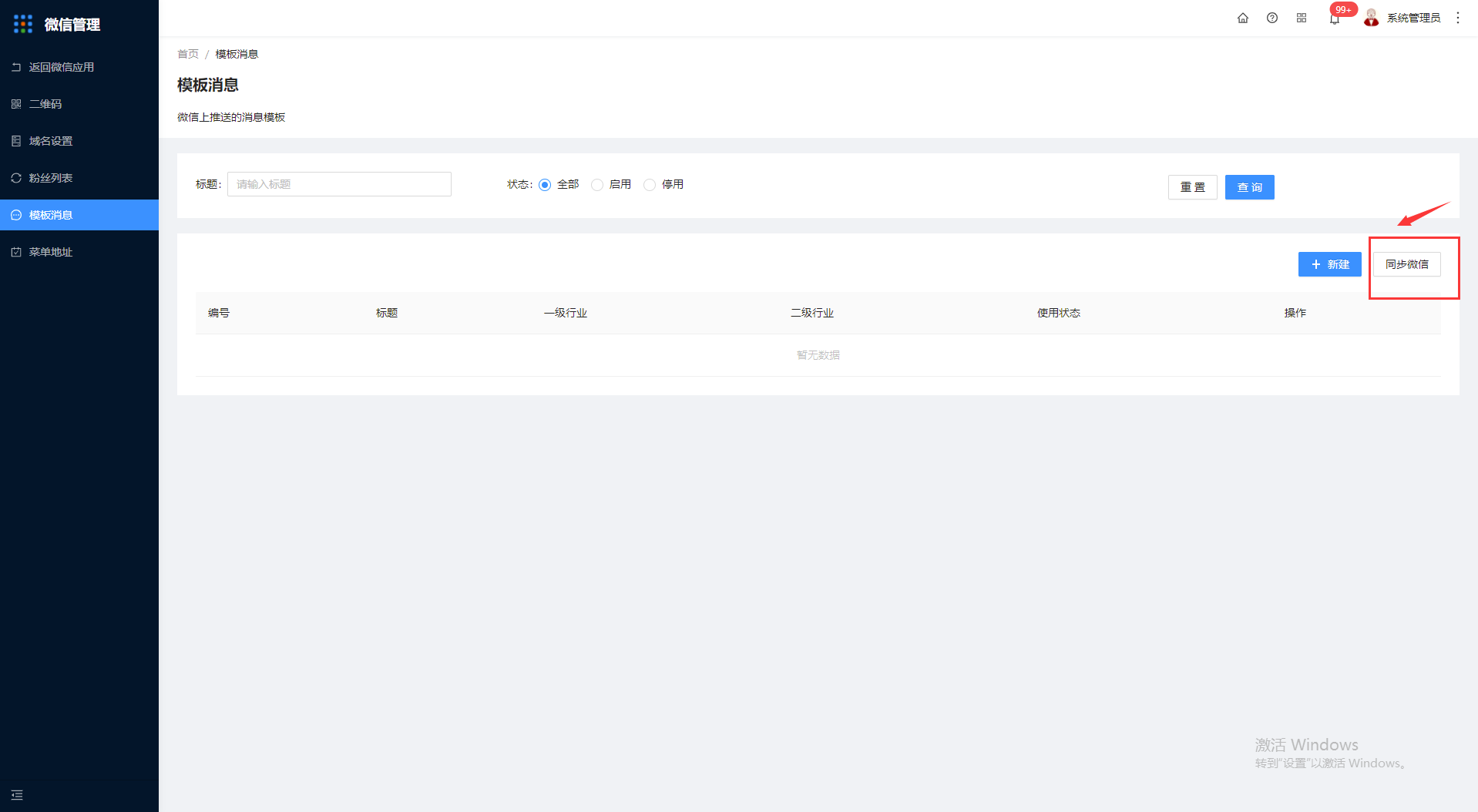Screen dimensions: 1478x812
Task: Click the 粉丝列表 refresh-style icon
Action: point(16,178)
